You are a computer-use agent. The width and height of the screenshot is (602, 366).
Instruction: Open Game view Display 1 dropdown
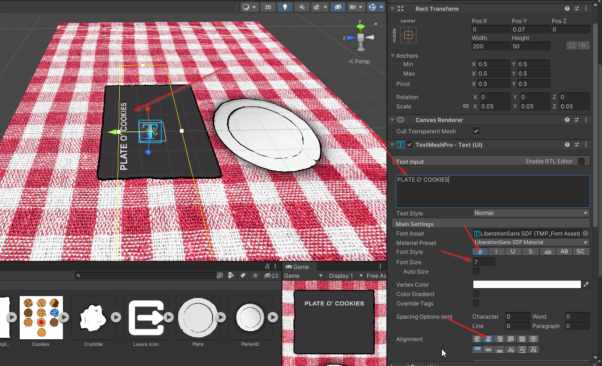point(346,276)
